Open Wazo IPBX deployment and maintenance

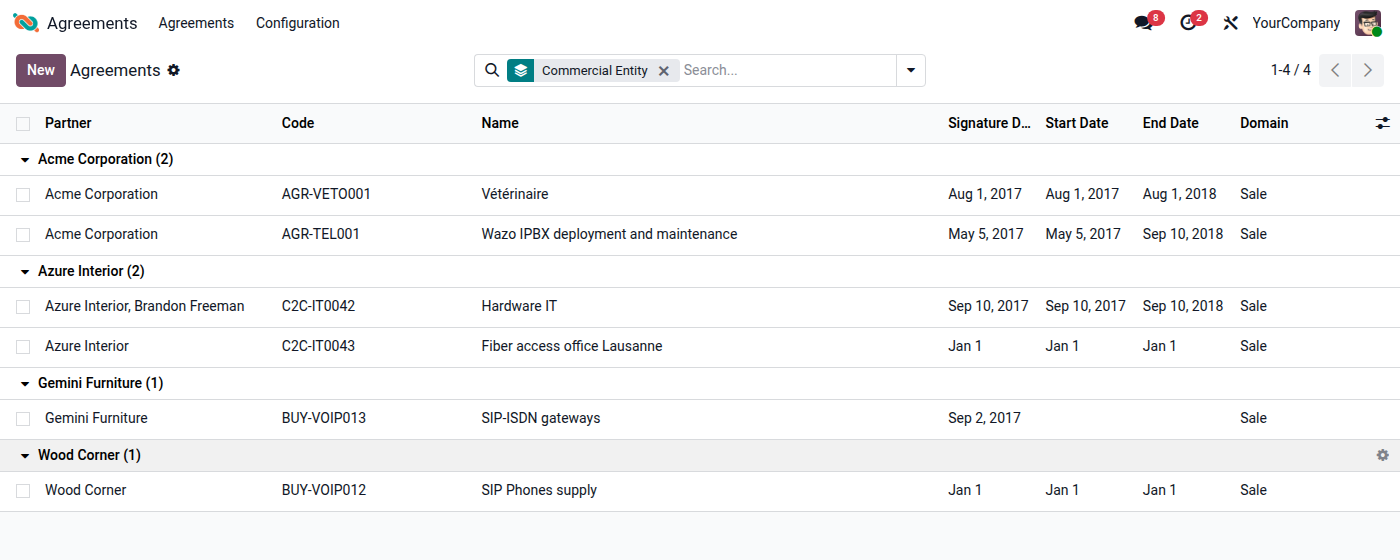(609, 234)
